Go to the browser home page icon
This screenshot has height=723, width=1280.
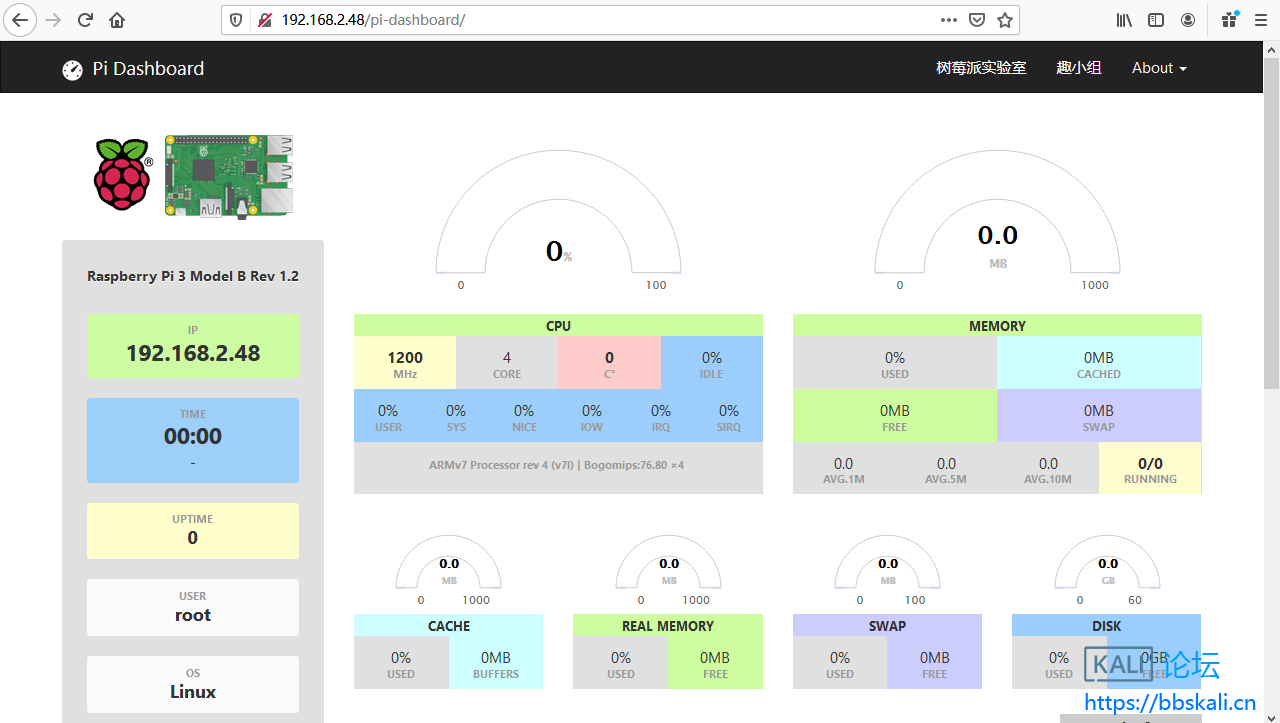point(117,20)
